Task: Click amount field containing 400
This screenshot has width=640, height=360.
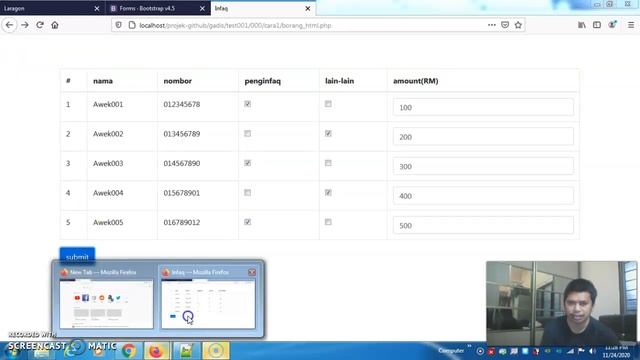Action: point(483,196)
